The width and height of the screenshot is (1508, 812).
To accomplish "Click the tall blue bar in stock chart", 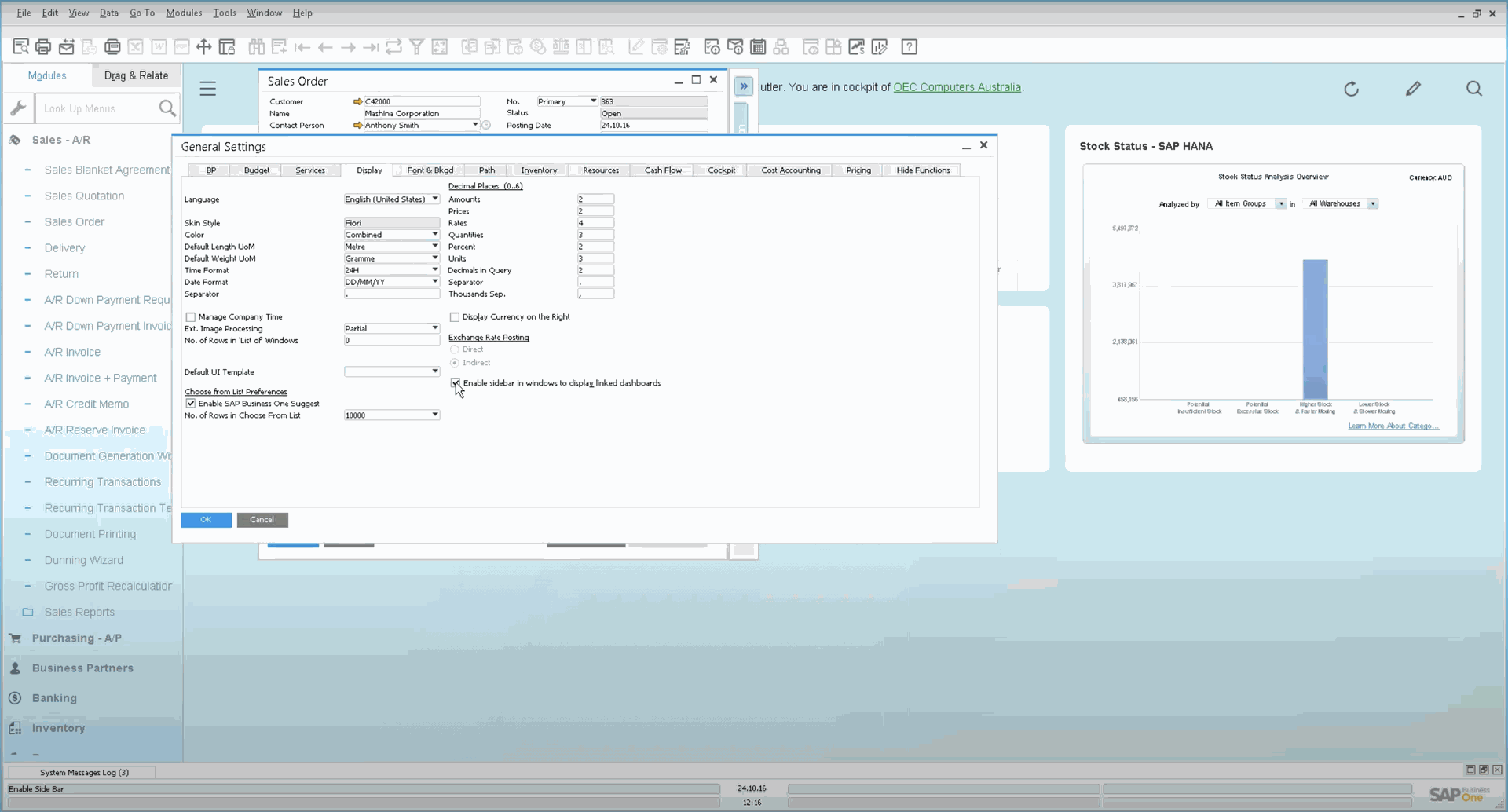I will point(1316,330).
